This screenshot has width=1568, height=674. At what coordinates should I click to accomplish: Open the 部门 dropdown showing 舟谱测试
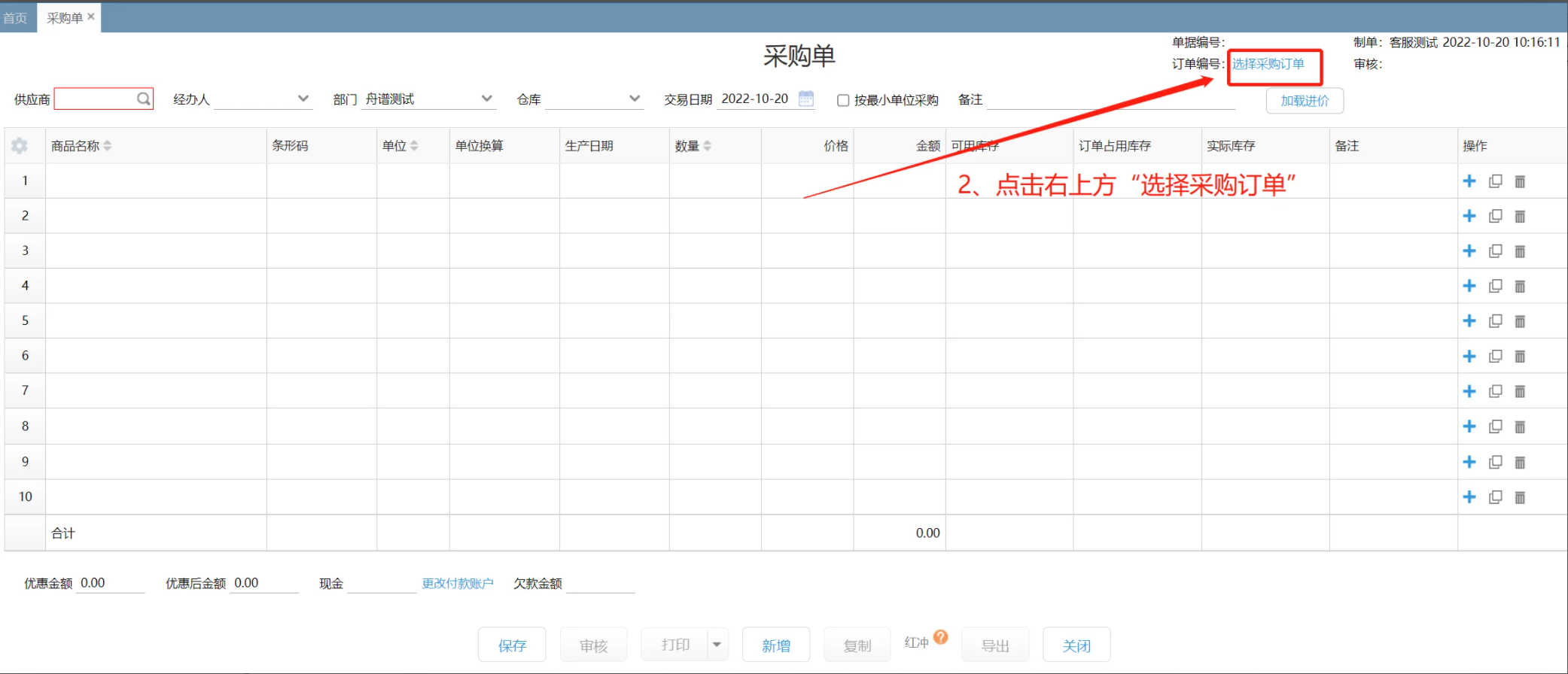click(486, 99)
